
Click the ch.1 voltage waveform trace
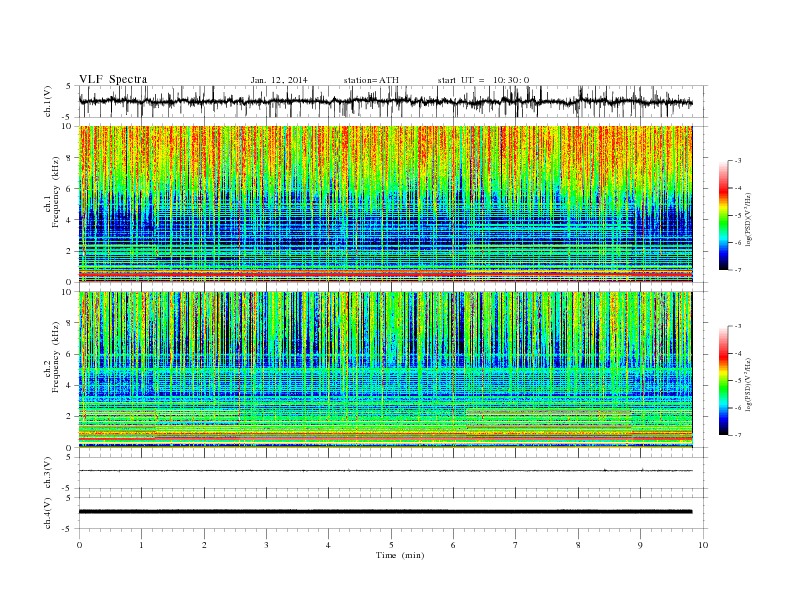[x=385, y=102]
